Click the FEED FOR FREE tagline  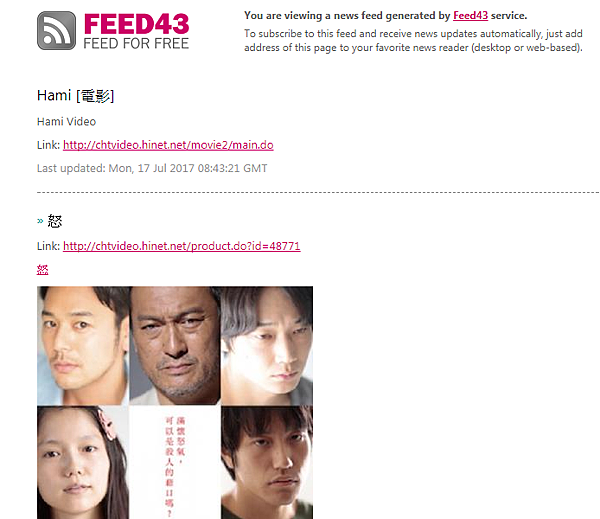[x=136, y=44]
